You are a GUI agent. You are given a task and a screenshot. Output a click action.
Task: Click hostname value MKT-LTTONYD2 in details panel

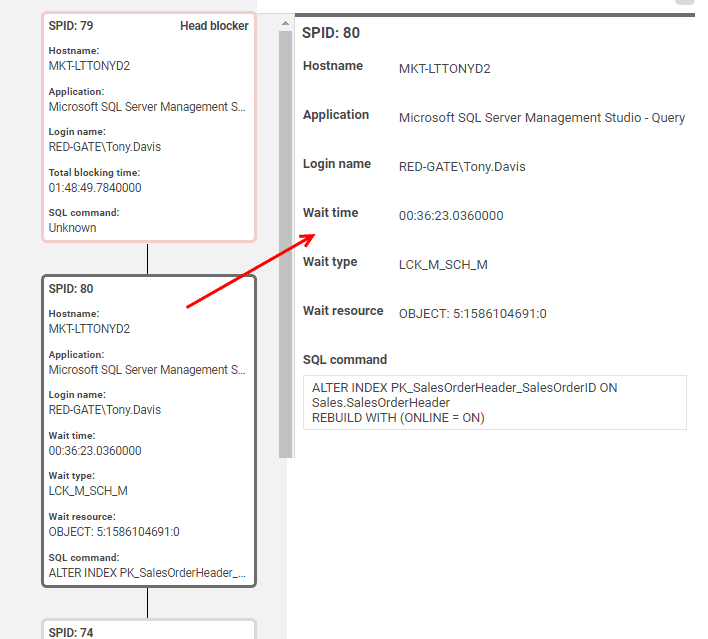tap(444, 69)
